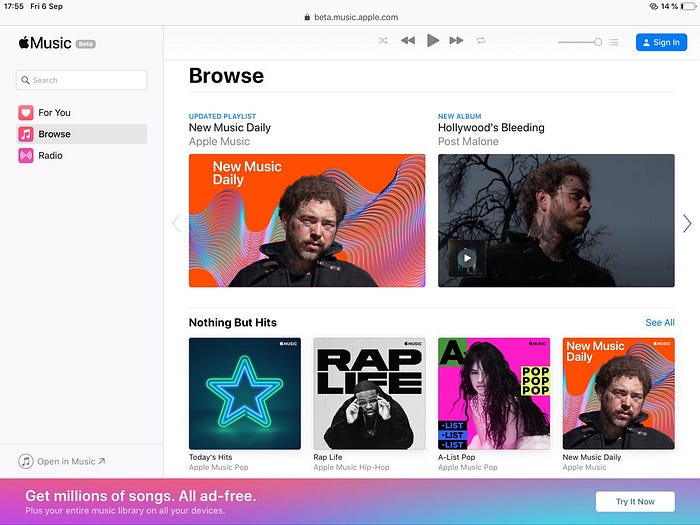Open Today's Hits playlist cover
This screenshot has width=700, height=525.
tap(245, 393)
